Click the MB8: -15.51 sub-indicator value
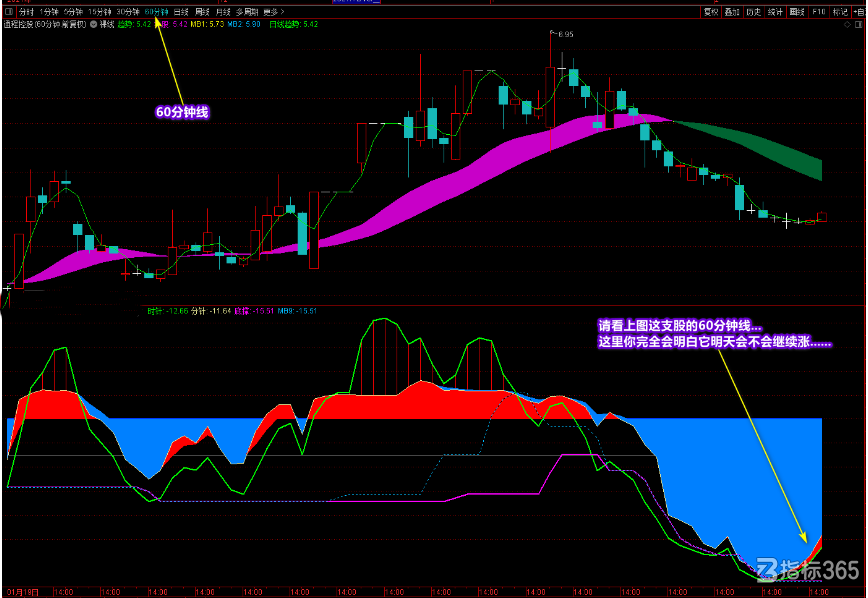The height and width of the screenshot is (598, 868). pos(297,311)
